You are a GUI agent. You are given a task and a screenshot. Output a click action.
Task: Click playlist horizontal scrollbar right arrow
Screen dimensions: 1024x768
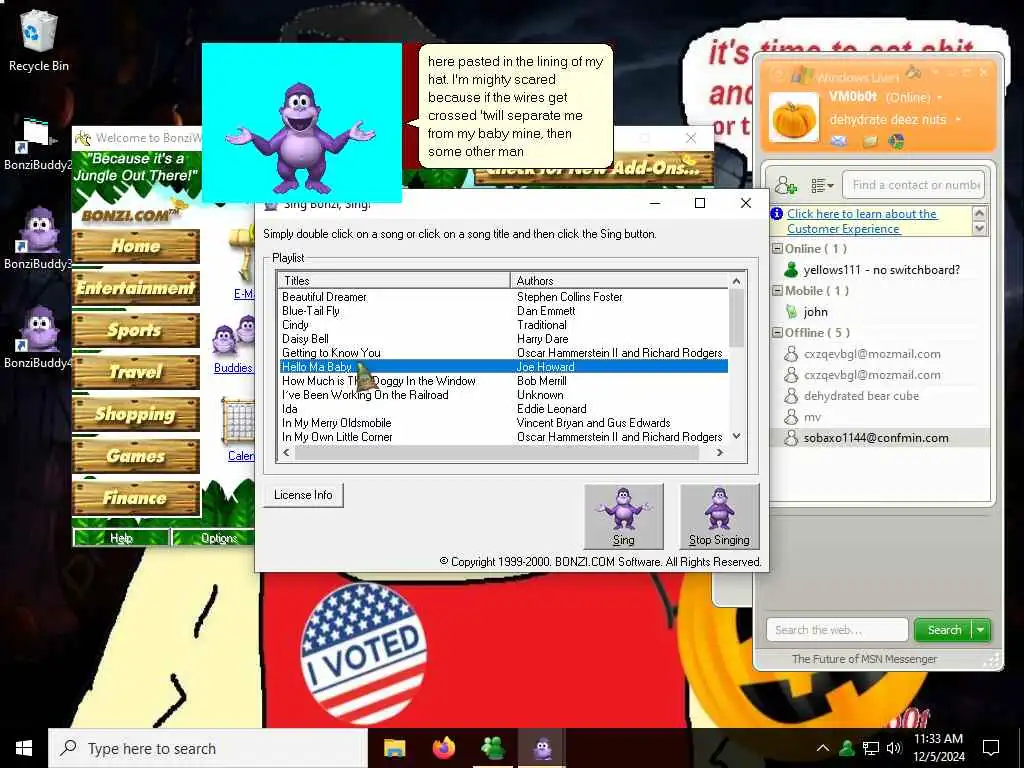coord(720,452)
